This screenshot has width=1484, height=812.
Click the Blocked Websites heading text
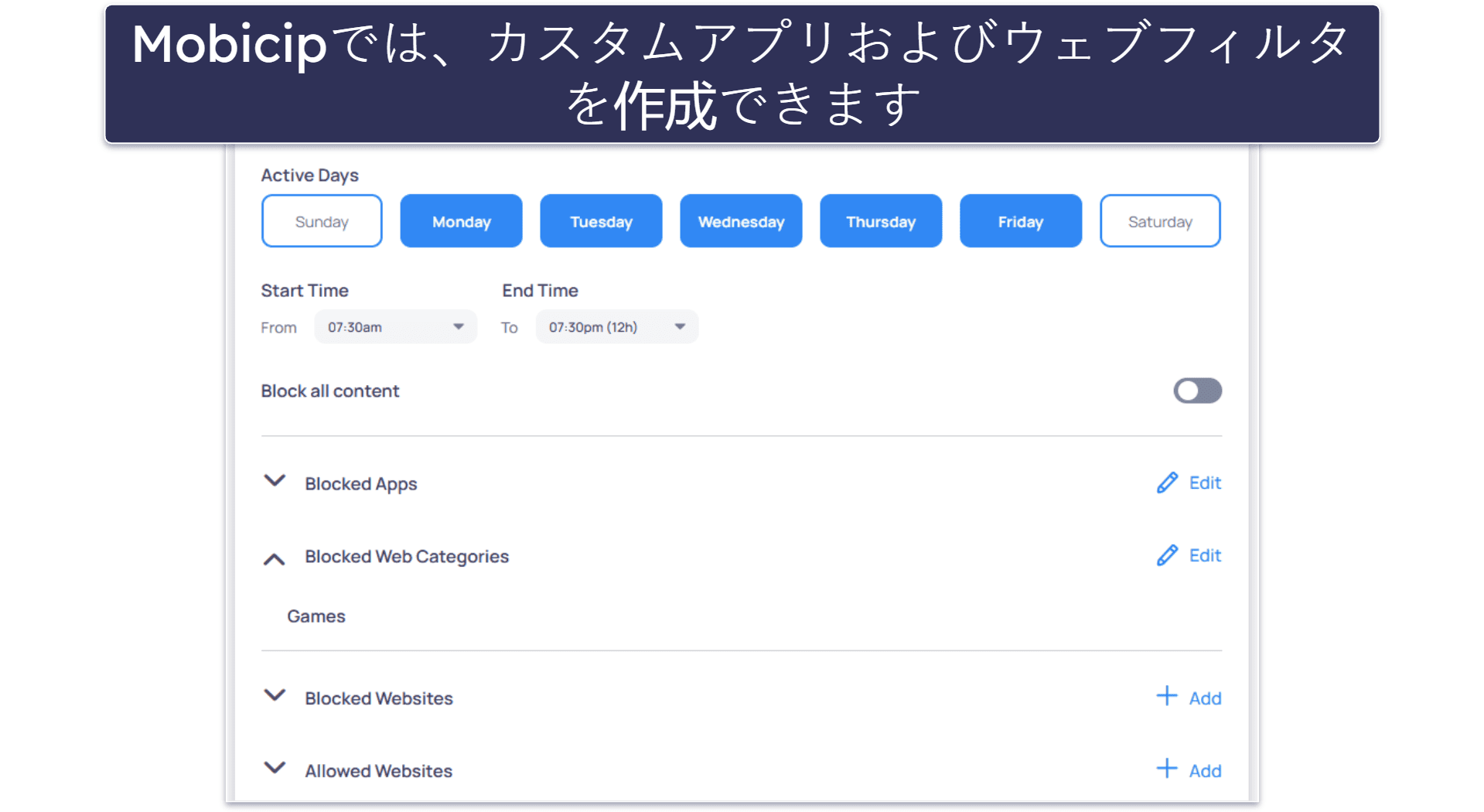(x=379, y=698)
